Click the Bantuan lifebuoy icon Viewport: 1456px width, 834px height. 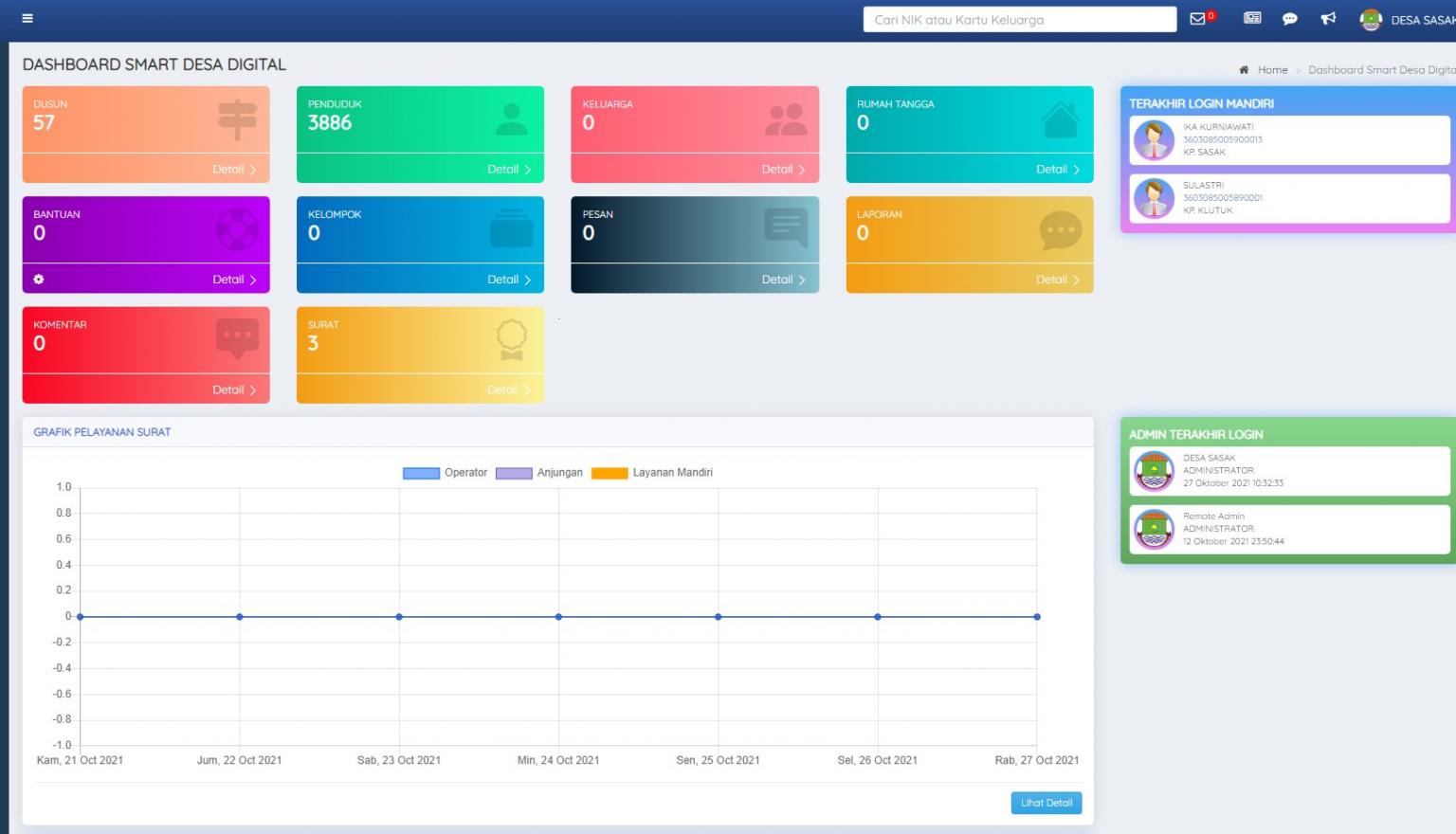[237, 229]
